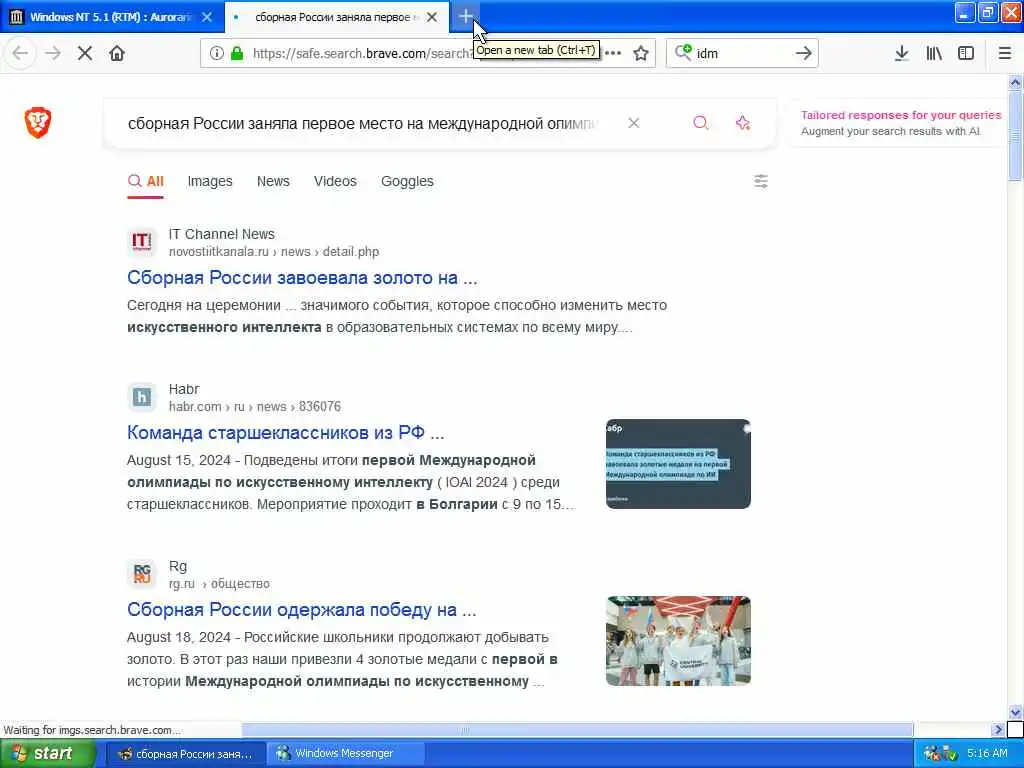Click the rg.ru breadcrumb URL
The width and height of the screenshot is (1024, 768).
[219, 583]
